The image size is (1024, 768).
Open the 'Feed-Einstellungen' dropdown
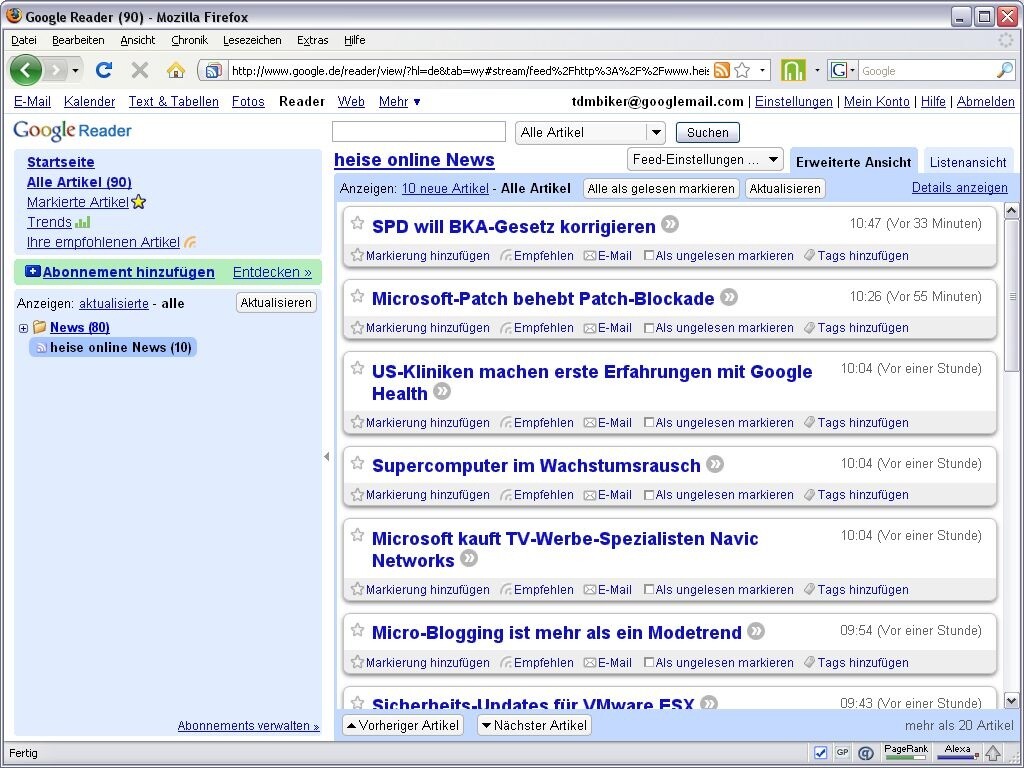(704, 158)
